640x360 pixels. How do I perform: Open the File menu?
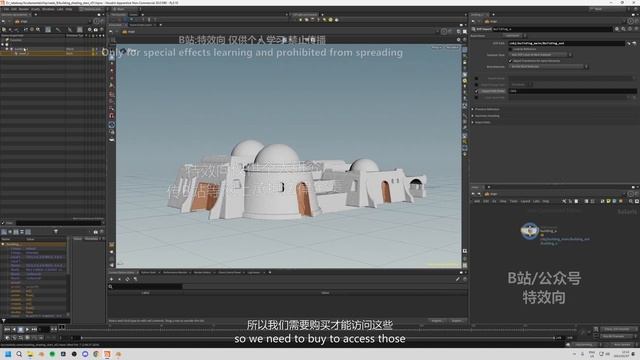pyautogui.click(x=6, y=9)
